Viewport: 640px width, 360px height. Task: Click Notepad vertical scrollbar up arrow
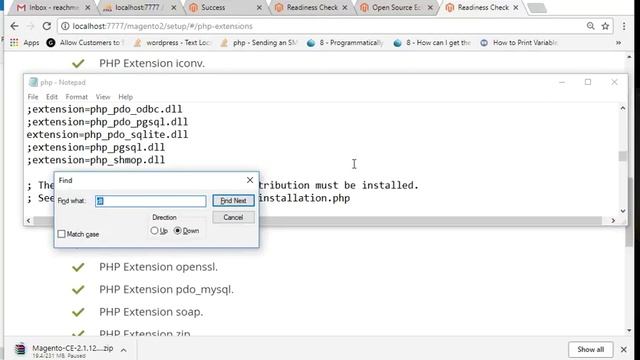coord(623,109)
